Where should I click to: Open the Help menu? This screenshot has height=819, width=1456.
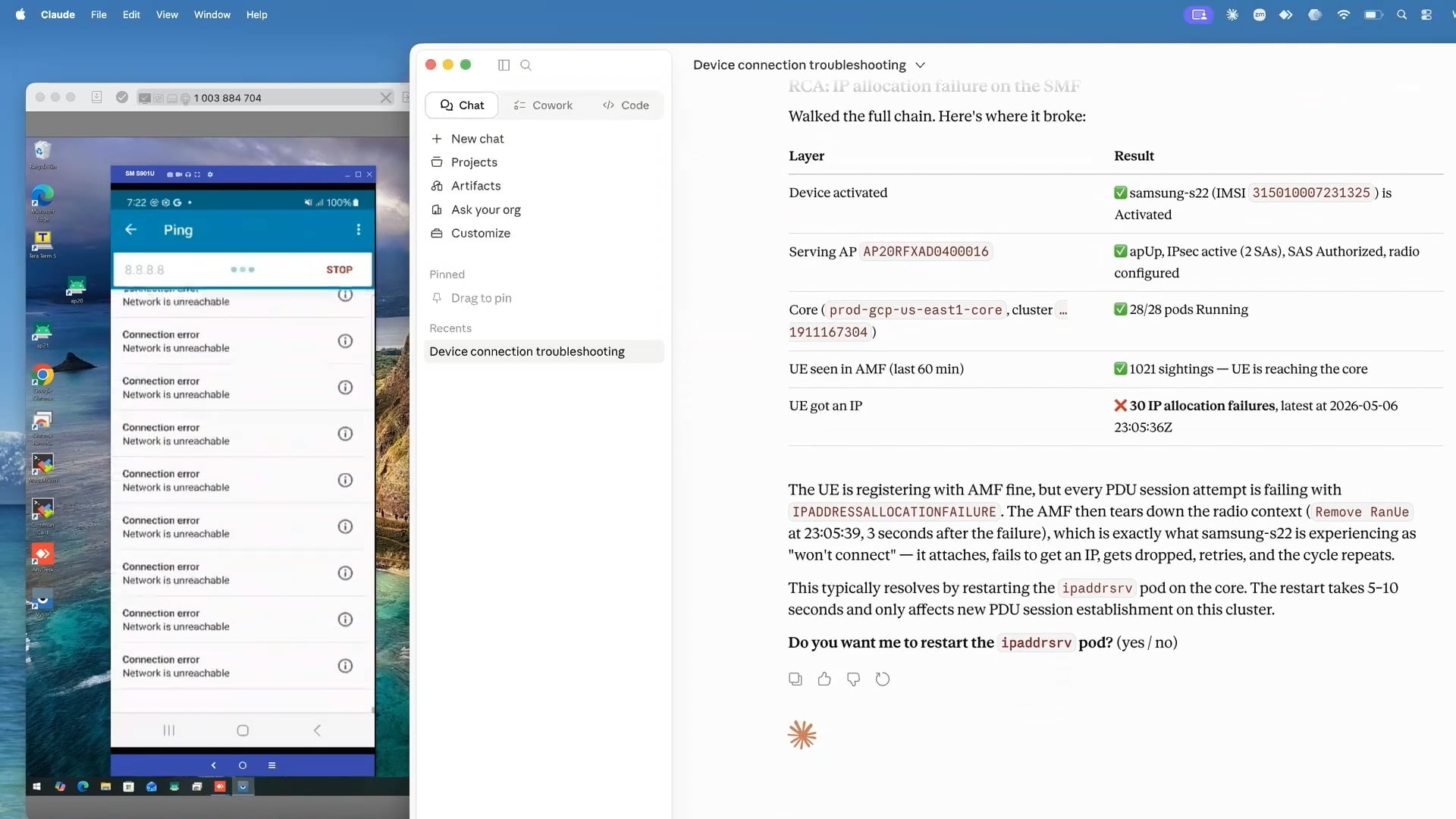point(256,14)
